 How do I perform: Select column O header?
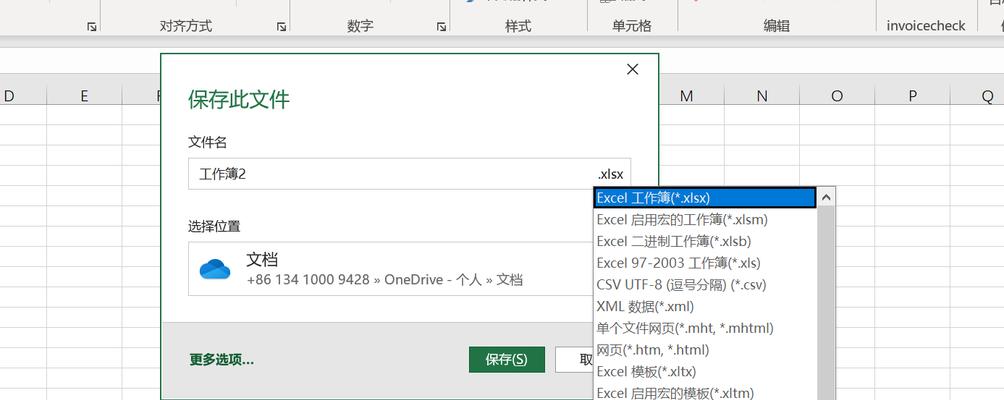837,96
